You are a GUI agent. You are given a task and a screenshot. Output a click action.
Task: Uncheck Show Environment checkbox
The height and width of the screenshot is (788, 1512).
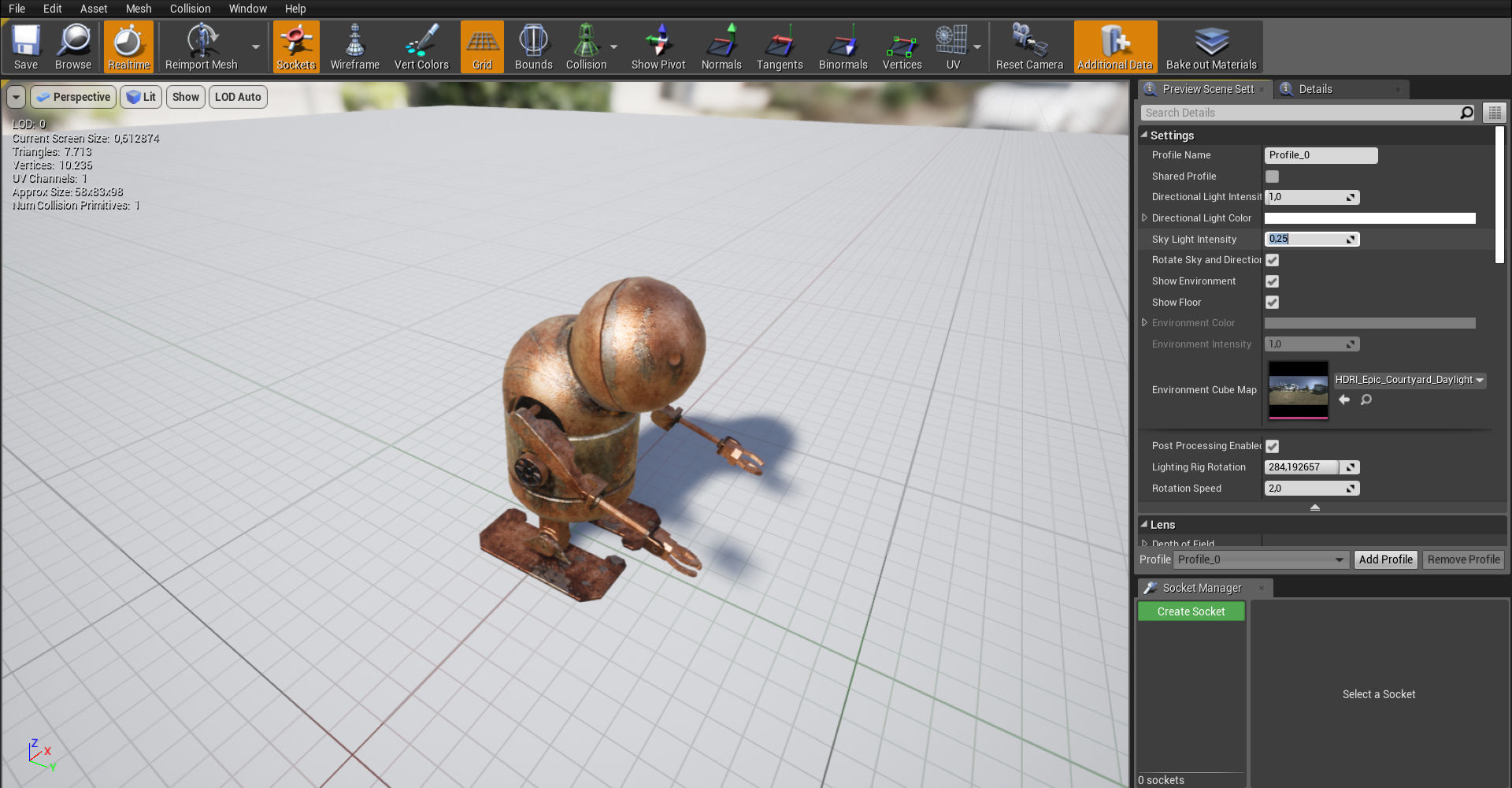coord(1272,281)
